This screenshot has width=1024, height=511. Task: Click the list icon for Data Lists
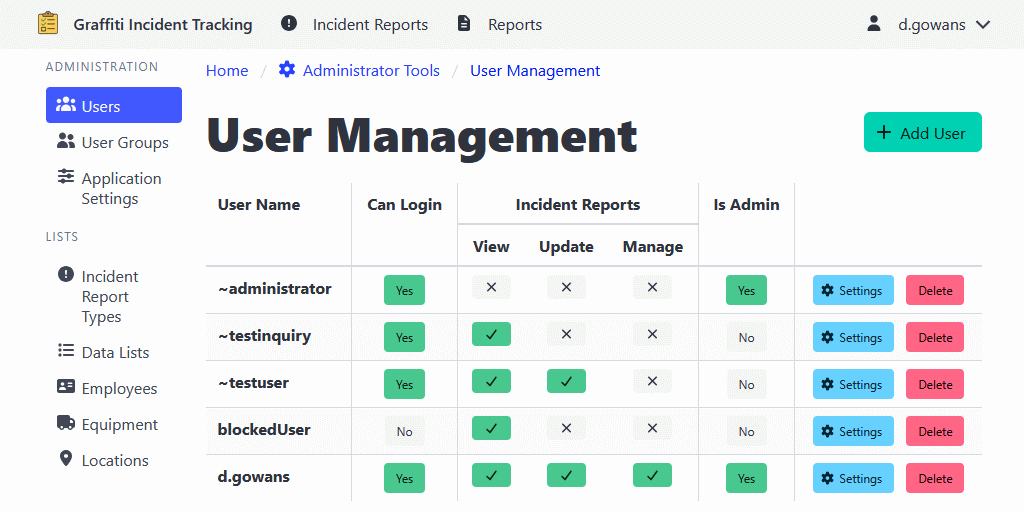(x=66, y=351)
